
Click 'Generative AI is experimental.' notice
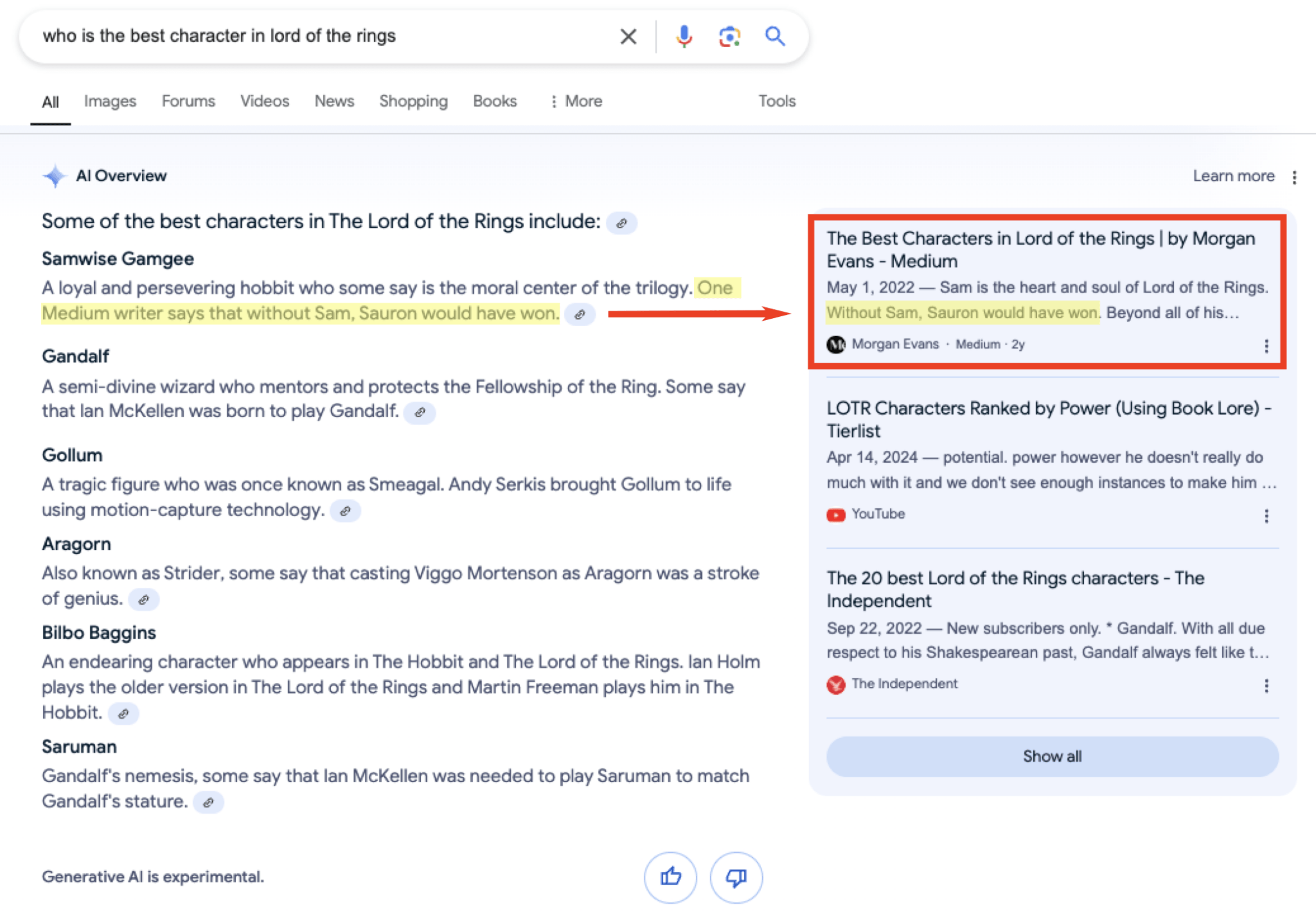(x=153, y=877)
